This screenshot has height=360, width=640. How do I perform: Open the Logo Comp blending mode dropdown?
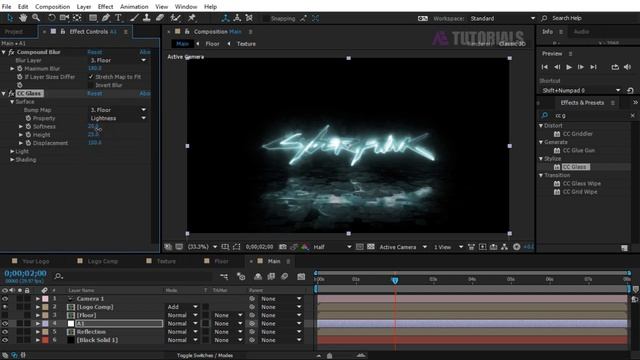coord(182,307)
